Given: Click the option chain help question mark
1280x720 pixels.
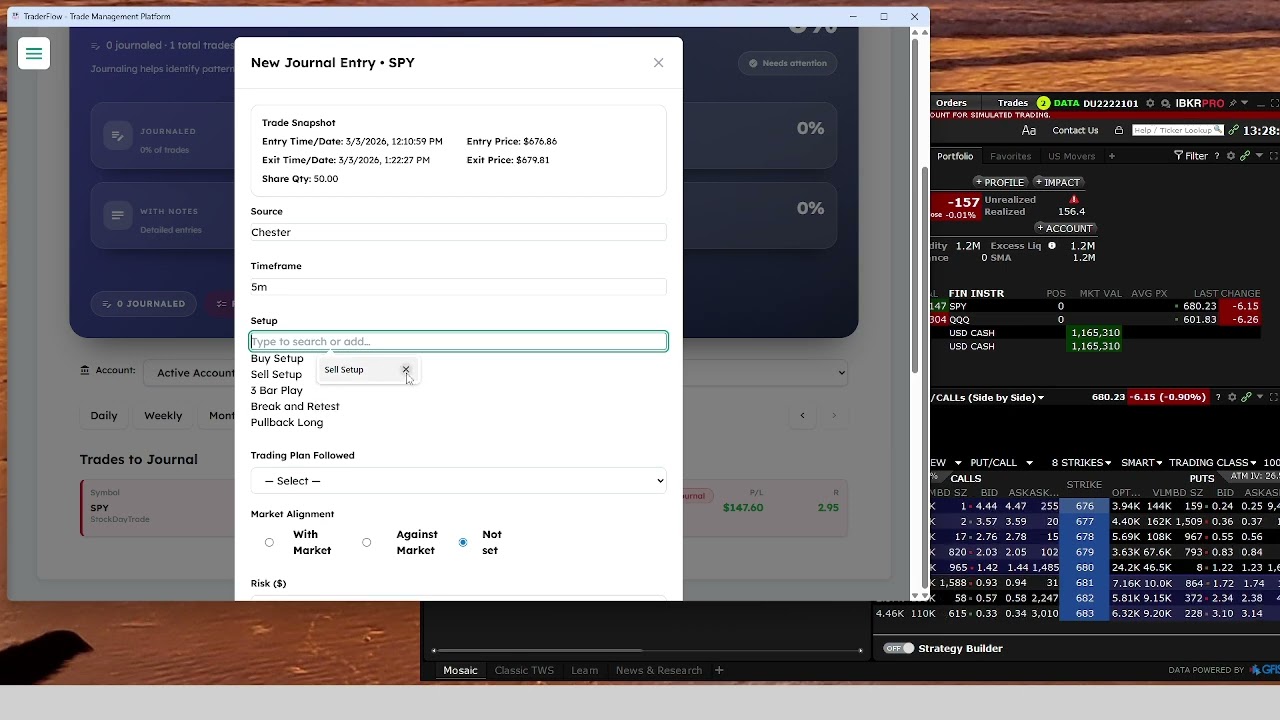Looking at the screenshot, I should (x=1217, y=397).
